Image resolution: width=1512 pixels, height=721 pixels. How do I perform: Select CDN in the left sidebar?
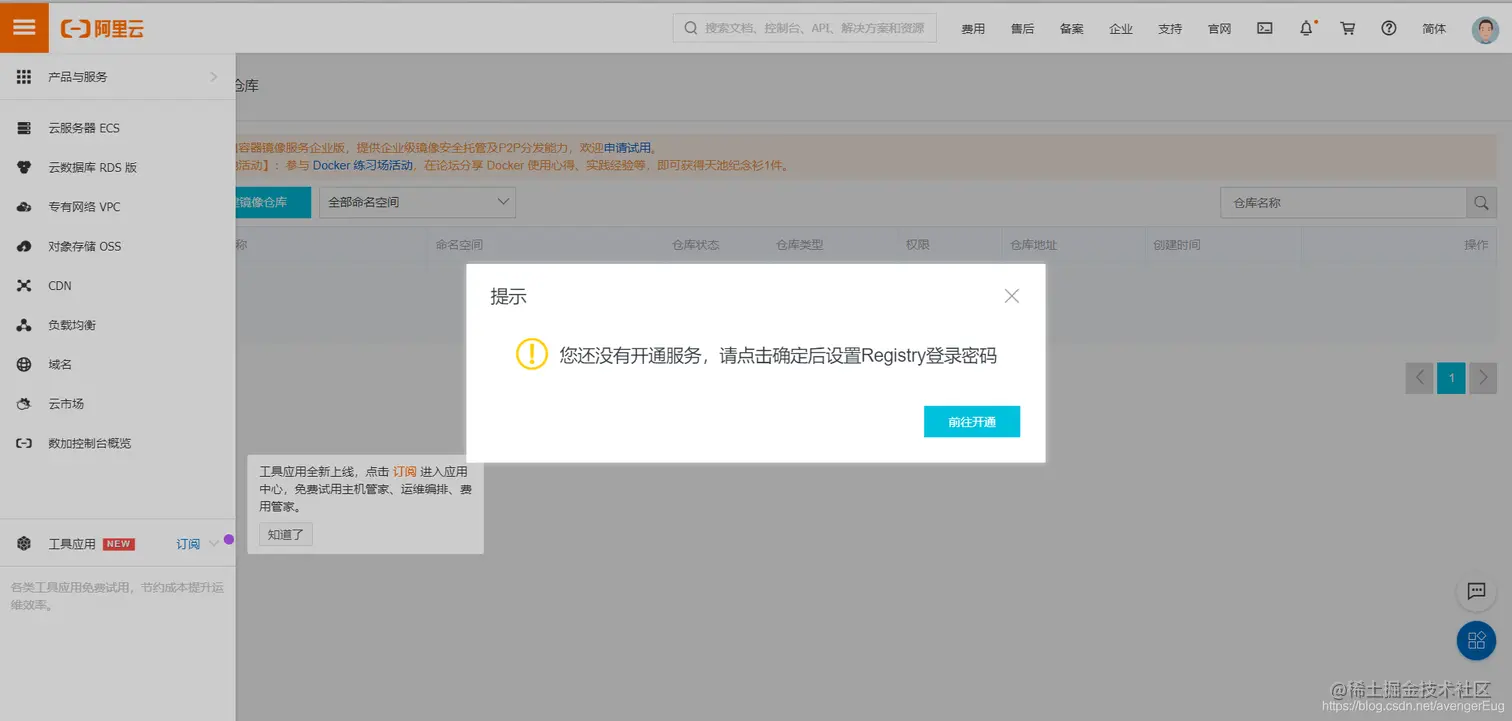60,285
